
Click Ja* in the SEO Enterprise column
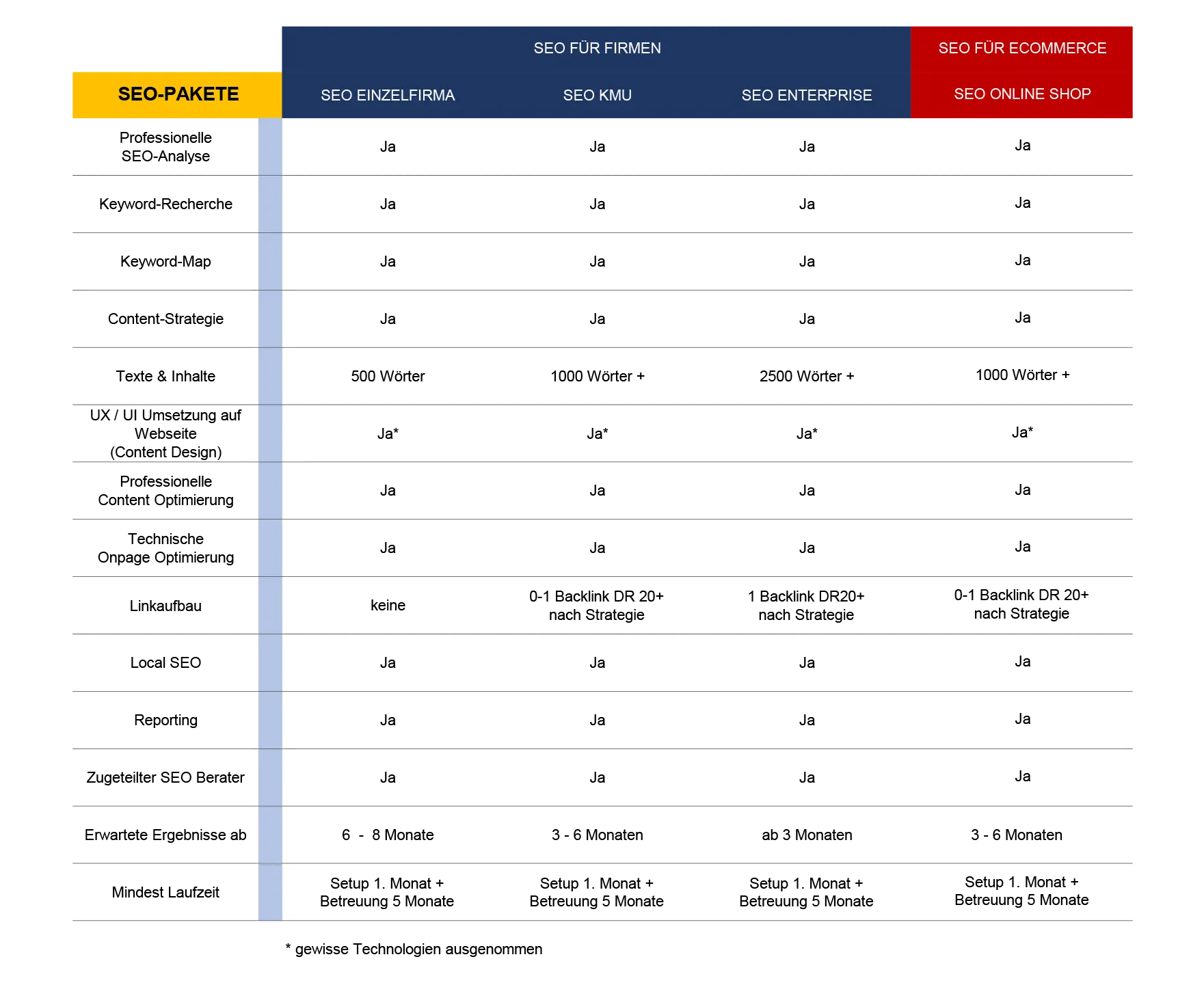807,434
